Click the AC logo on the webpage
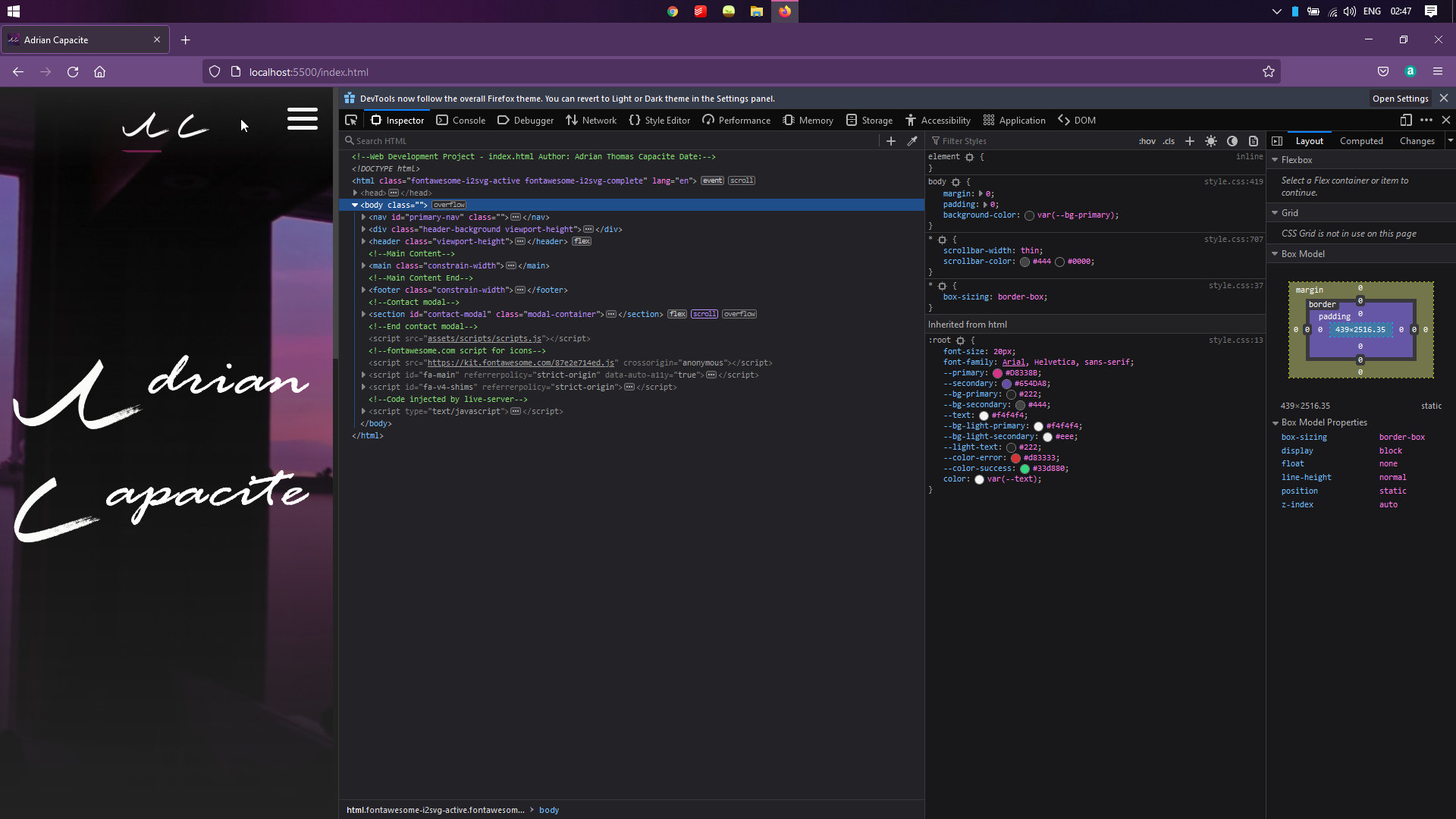This screenshot has width=1456, height=819. tap(165, 126)
